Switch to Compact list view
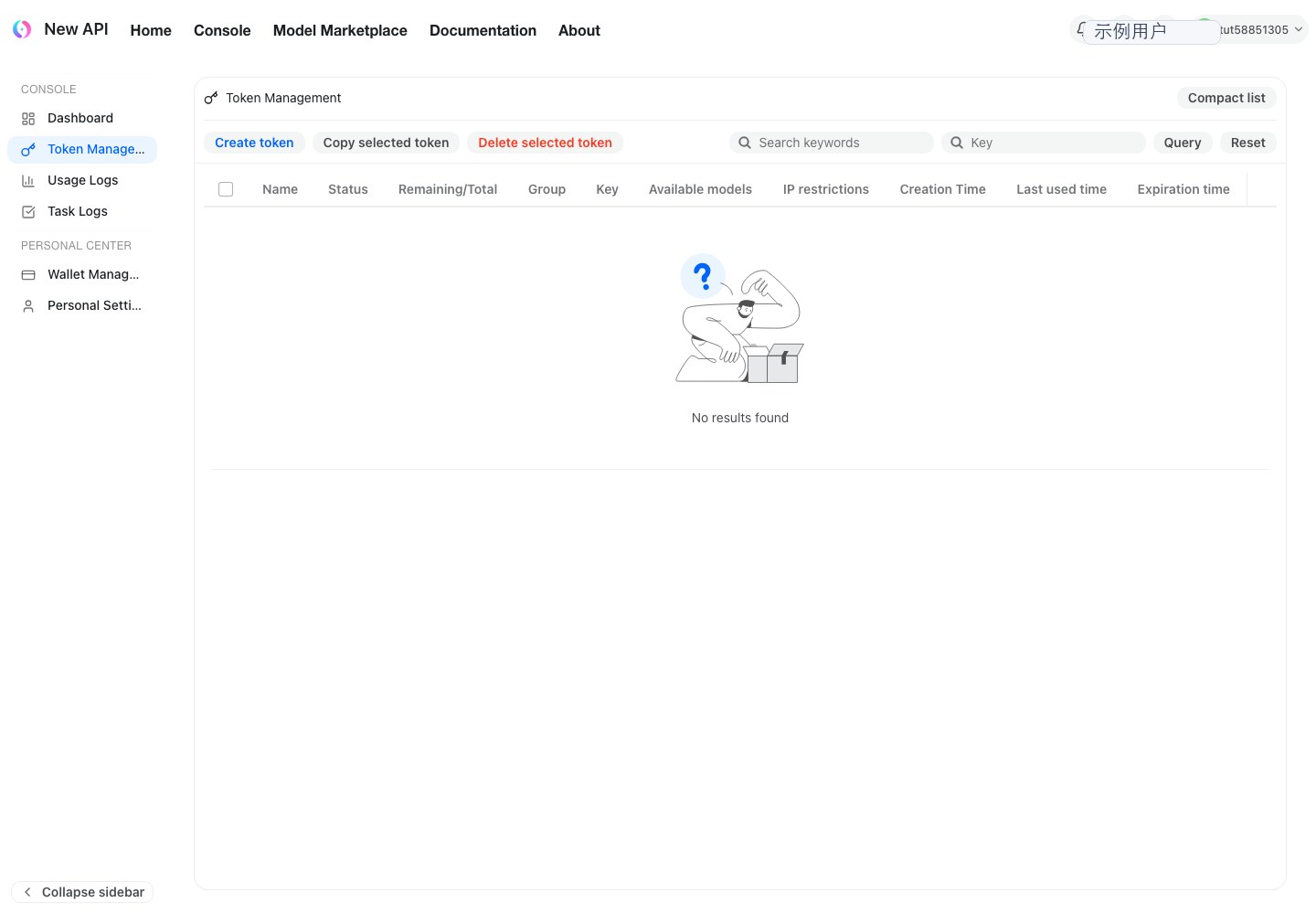The height and width of the screenshot is (914, 1316). coord(1226,98)
